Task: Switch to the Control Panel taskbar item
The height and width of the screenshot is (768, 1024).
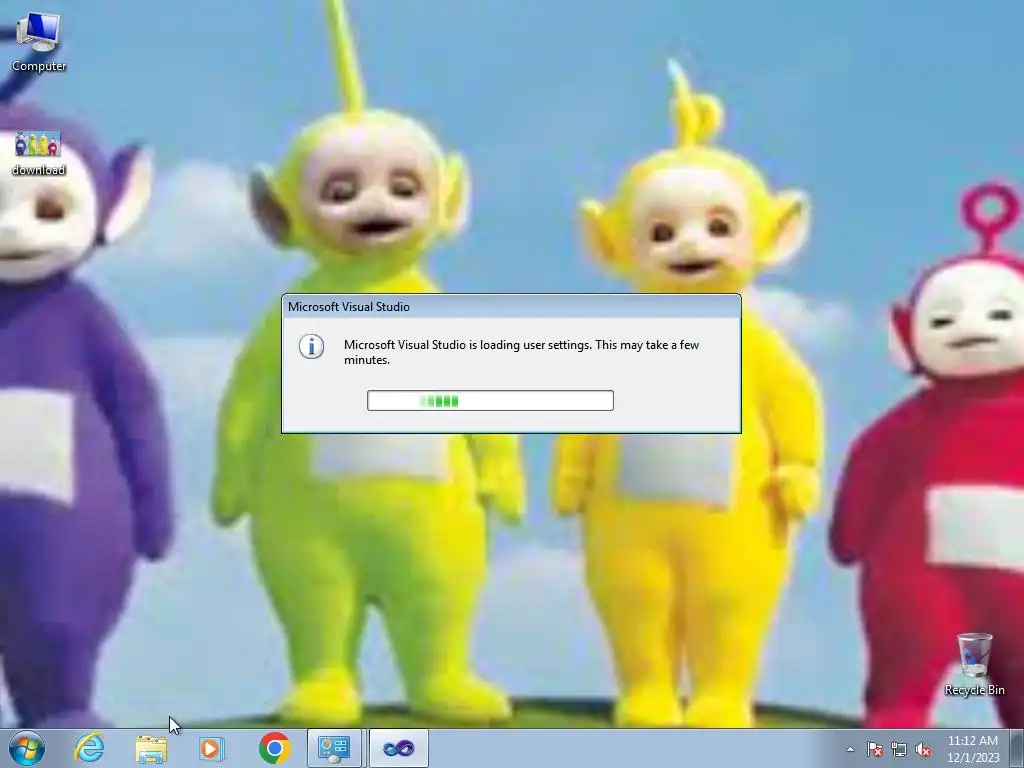Action: tap(334, 748)
